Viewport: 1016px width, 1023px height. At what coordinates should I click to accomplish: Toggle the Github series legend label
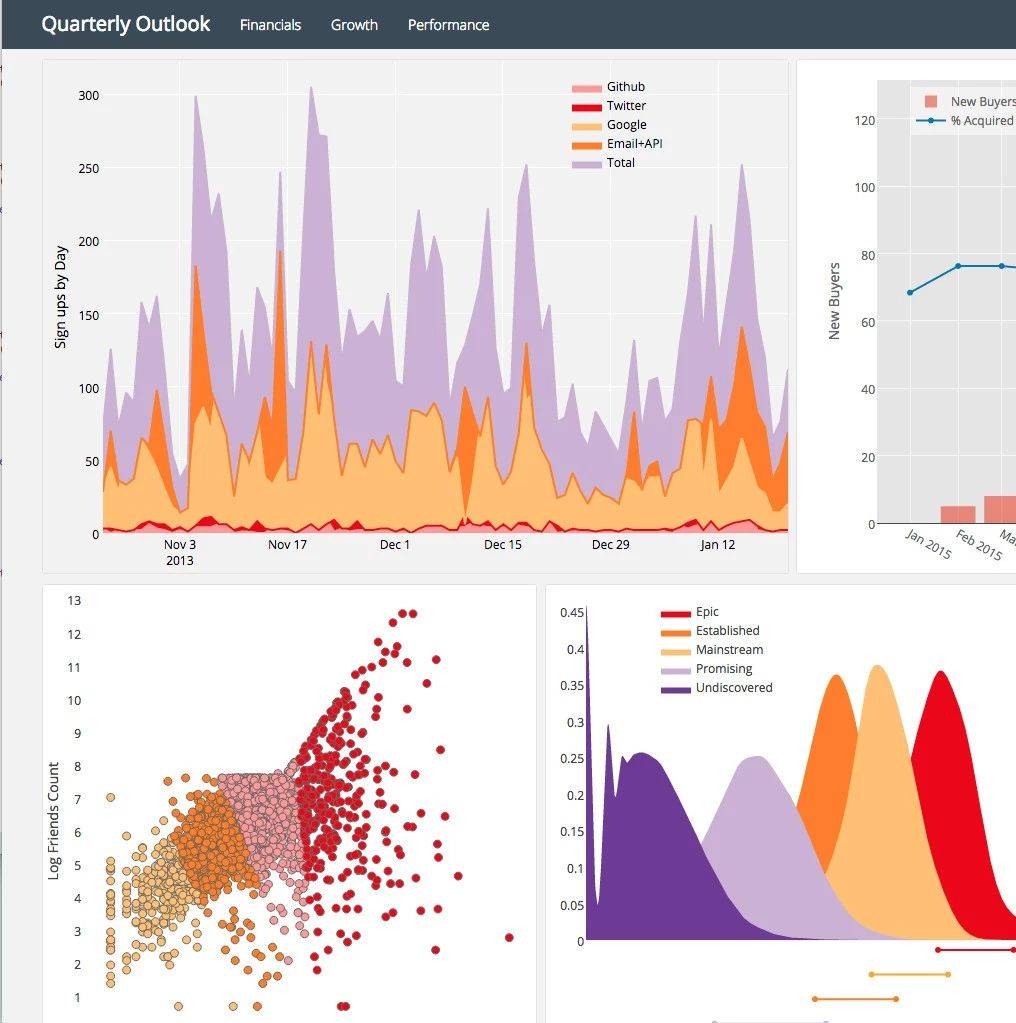tap(625, 87)
